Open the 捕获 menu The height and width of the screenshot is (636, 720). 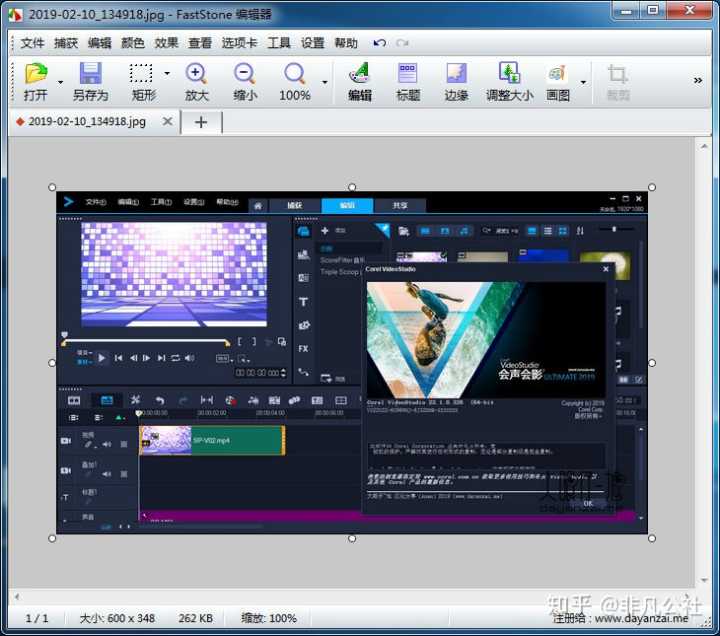click(66, 43)
